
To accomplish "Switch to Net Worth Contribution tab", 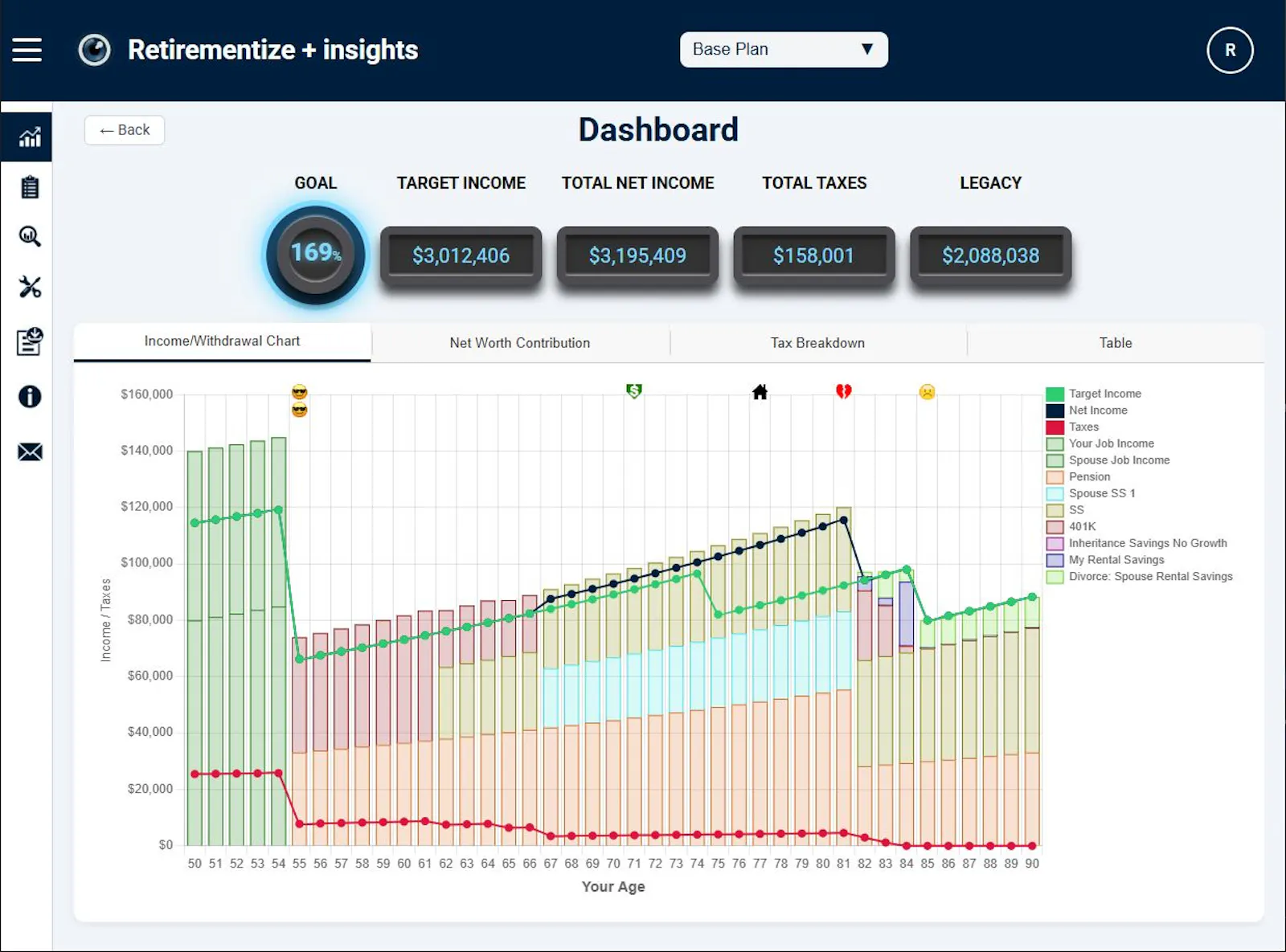I will tap(520, 343).
